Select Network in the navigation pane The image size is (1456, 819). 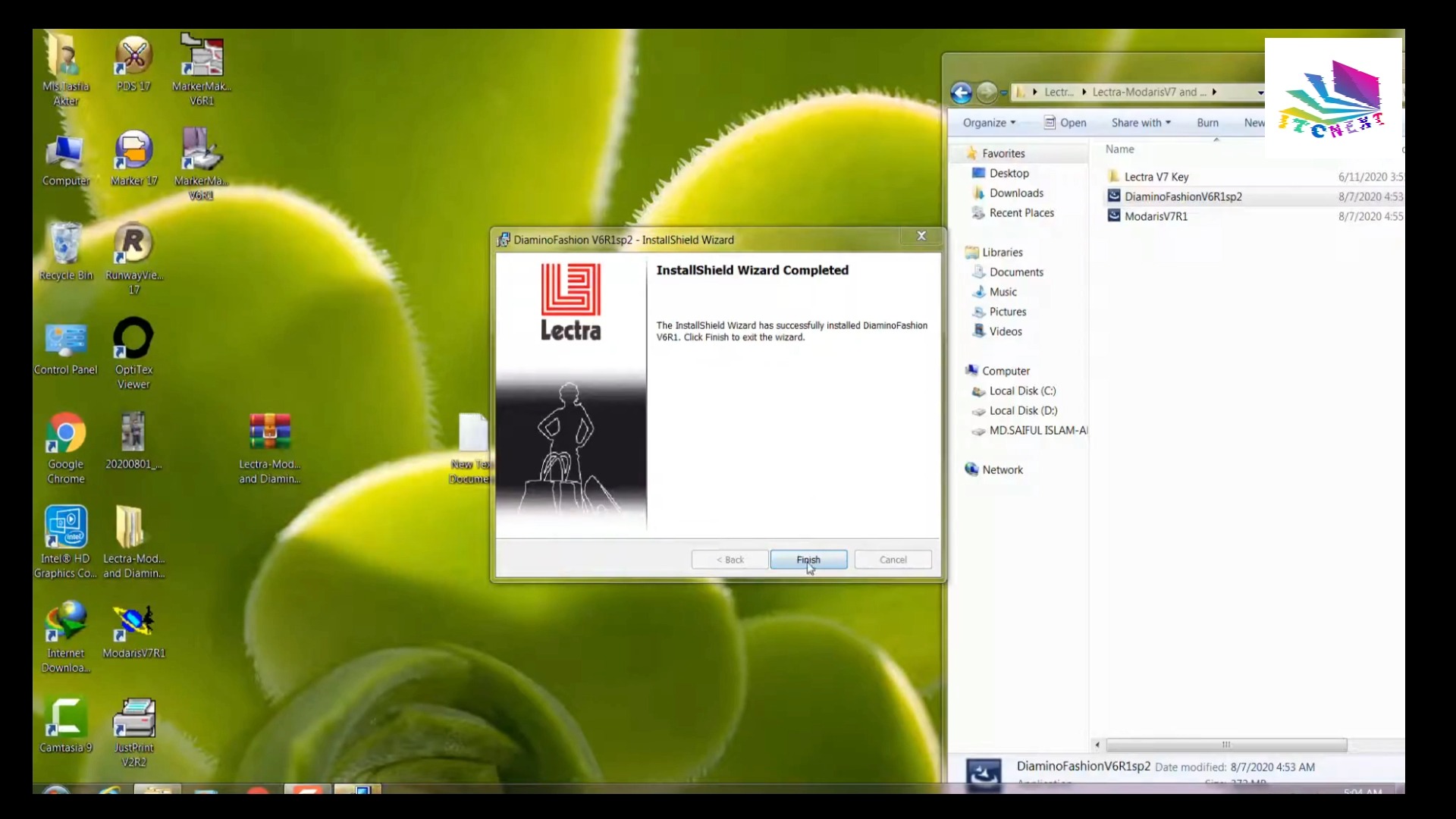click(x=1002, y=469)
